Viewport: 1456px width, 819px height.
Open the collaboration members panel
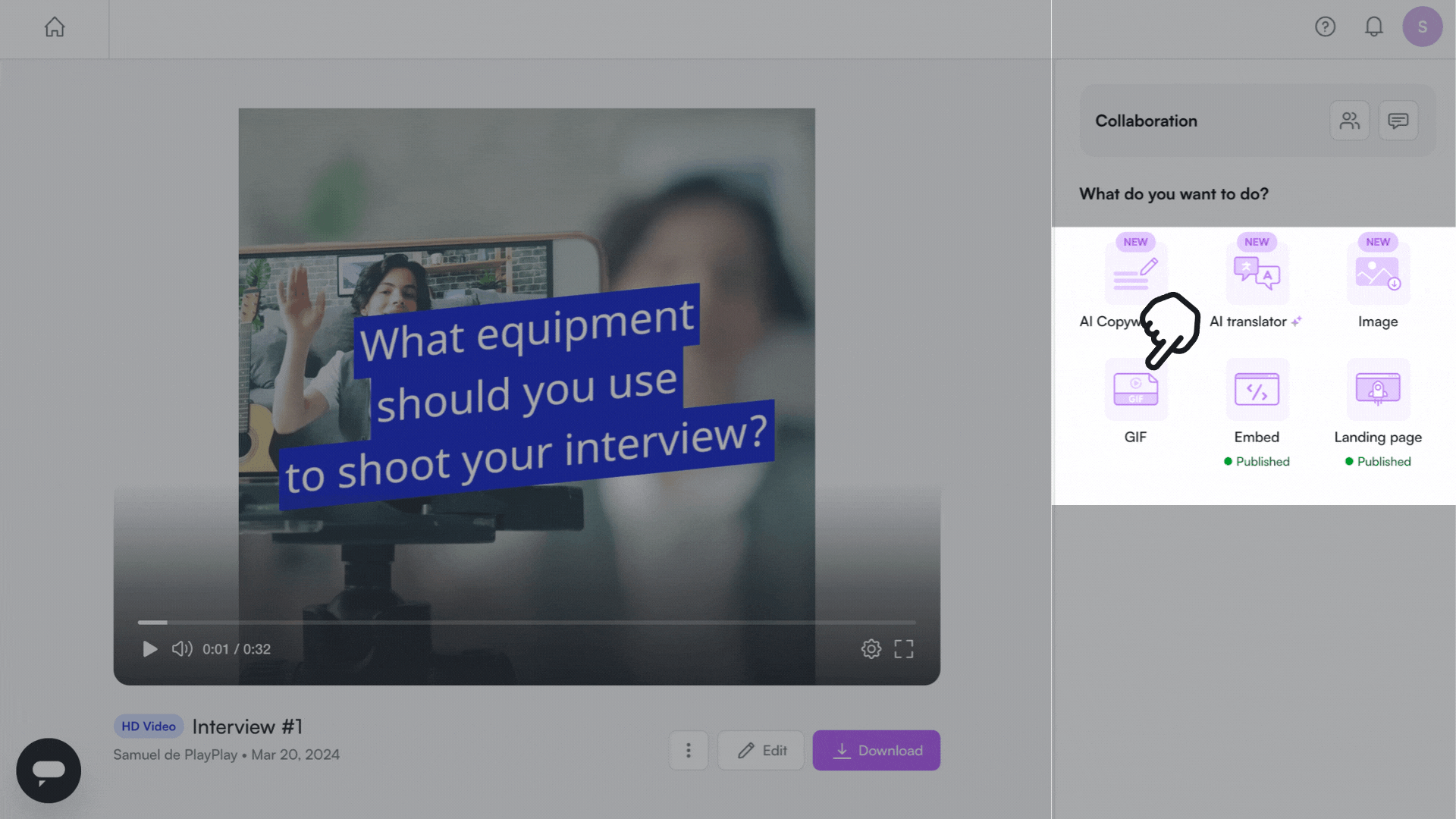1350,120
